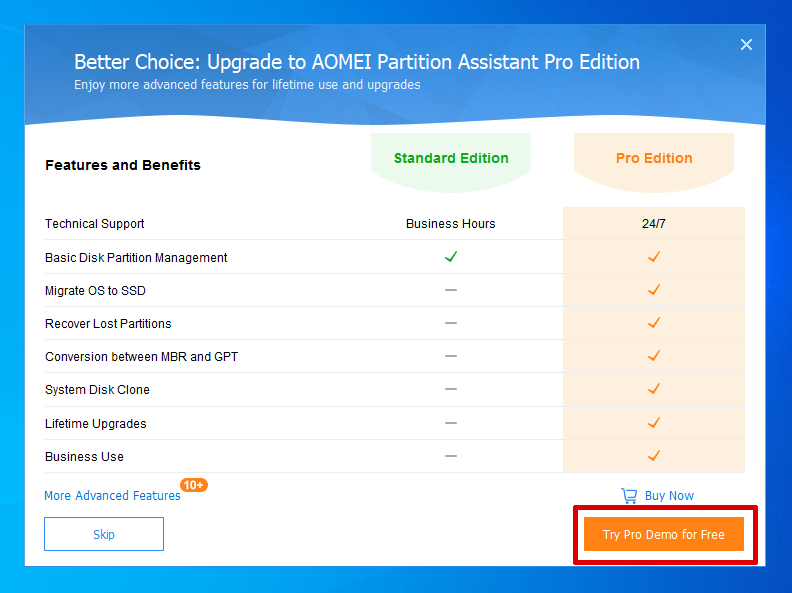Click green checkmark for Basic Disk Partition Management

451,257
